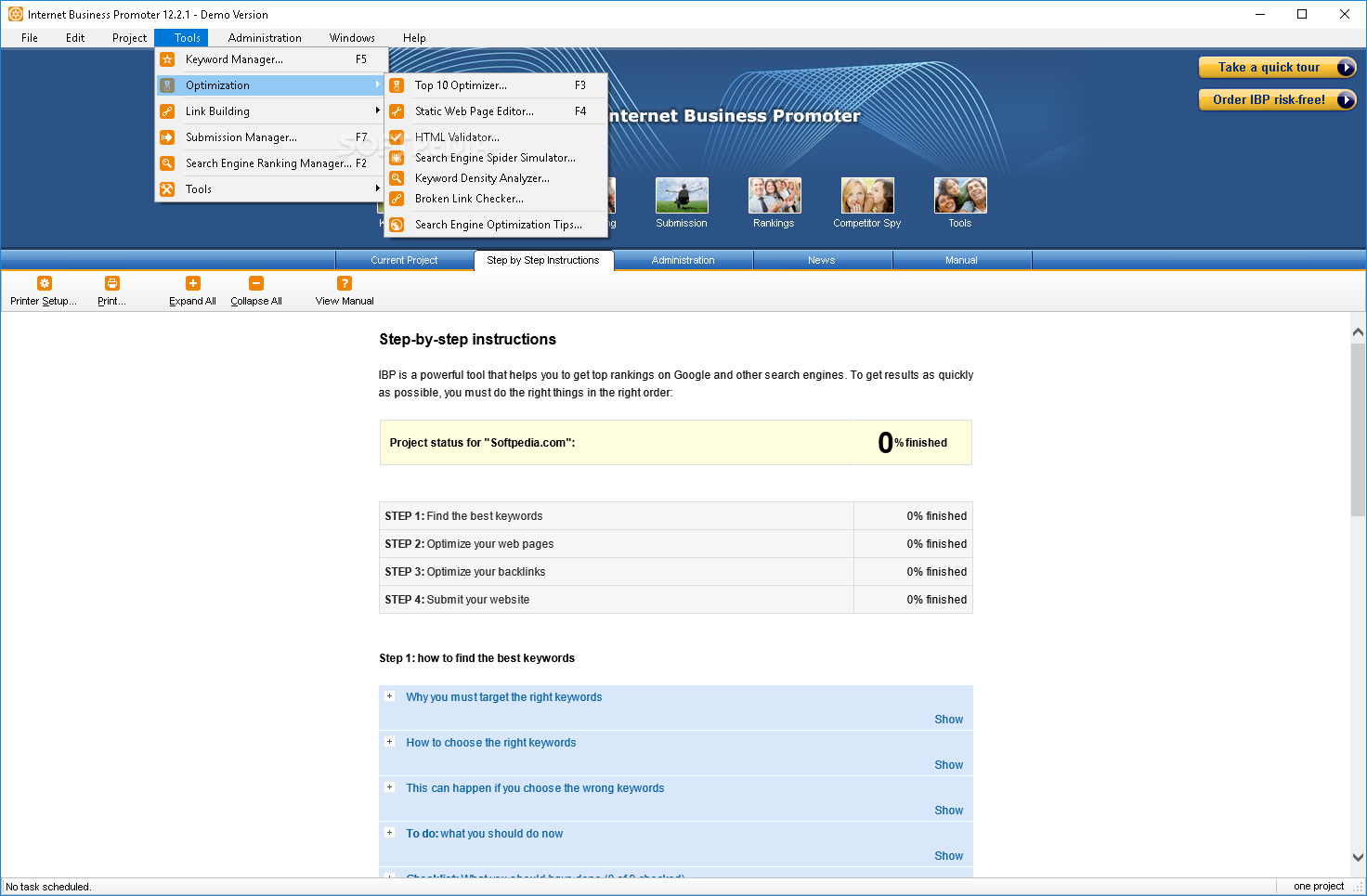Click the 'Take a quick tour' button
The width and height of the screenshot is (1367, 896).
tap(1277, 67)
